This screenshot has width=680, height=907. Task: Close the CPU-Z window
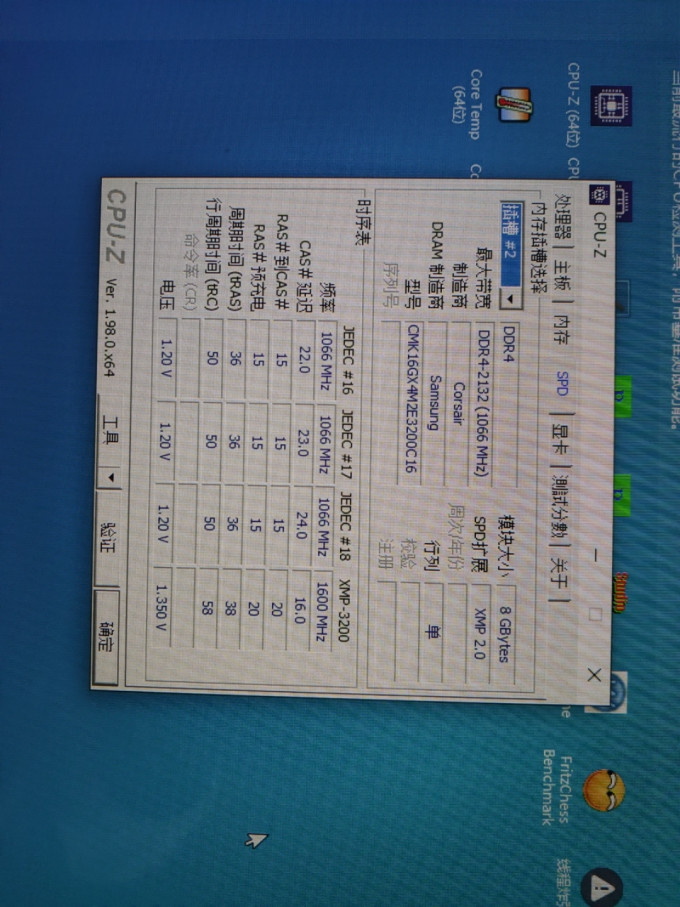point(594,675)
